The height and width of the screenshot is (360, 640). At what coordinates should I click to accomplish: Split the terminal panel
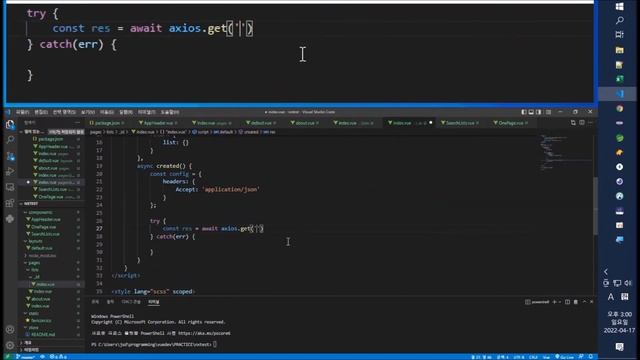(567, 302)
